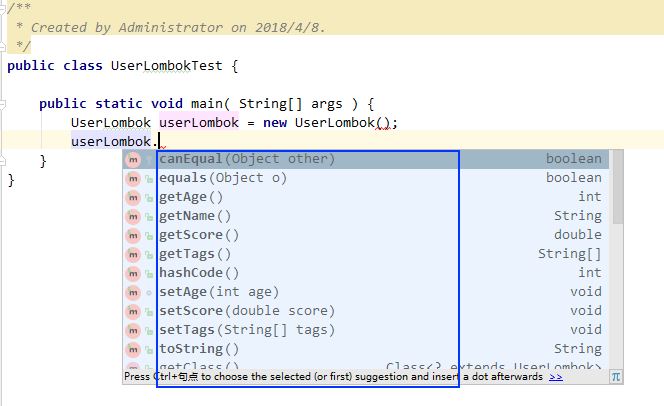Image resolution: width=664 pixels, height=406 pixels.
Task: Click public lock icon beside hashCode
Action: tap(149, 274)
